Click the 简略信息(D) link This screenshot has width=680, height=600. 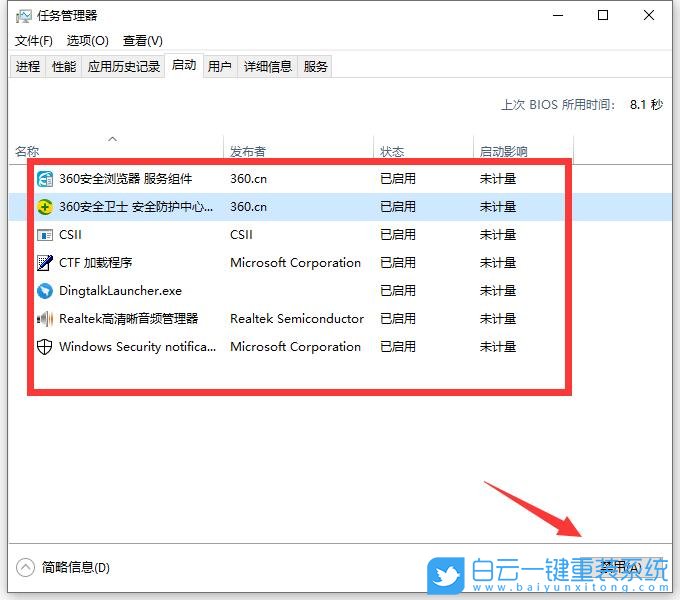[x=76, y=567]
